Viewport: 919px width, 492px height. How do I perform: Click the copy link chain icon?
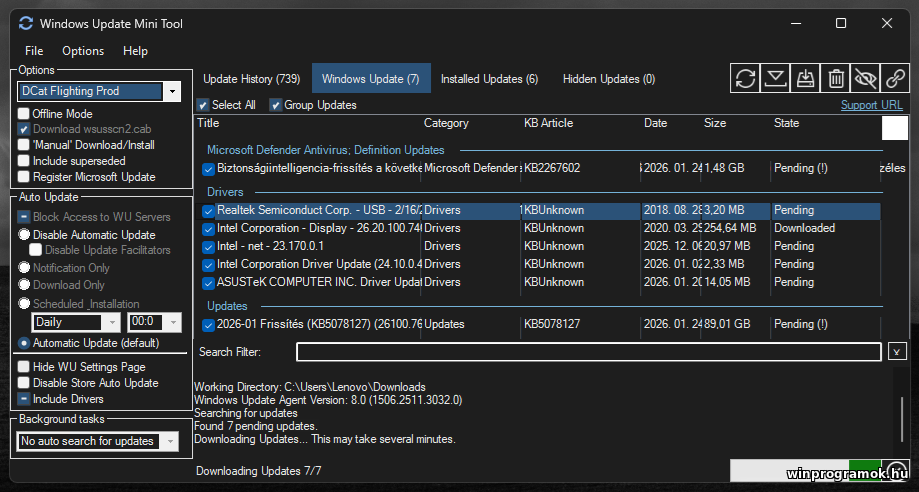[x=895, y=78]
